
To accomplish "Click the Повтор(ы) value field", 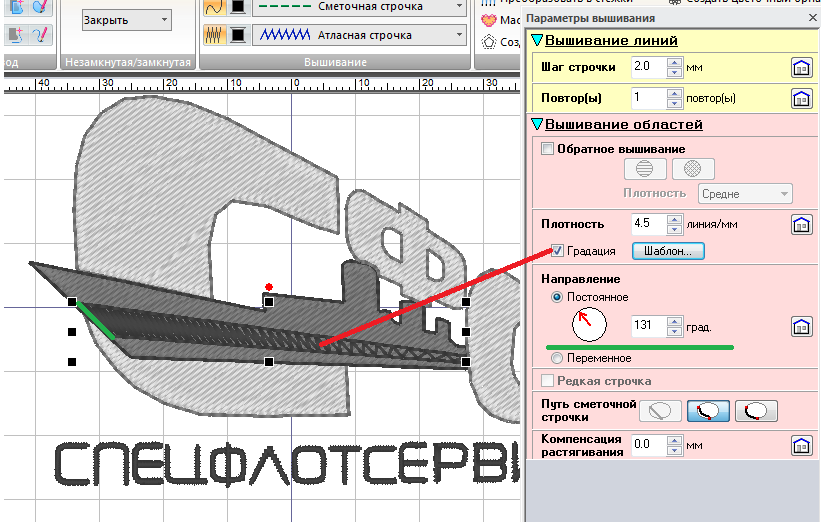I will coord(649,98).
